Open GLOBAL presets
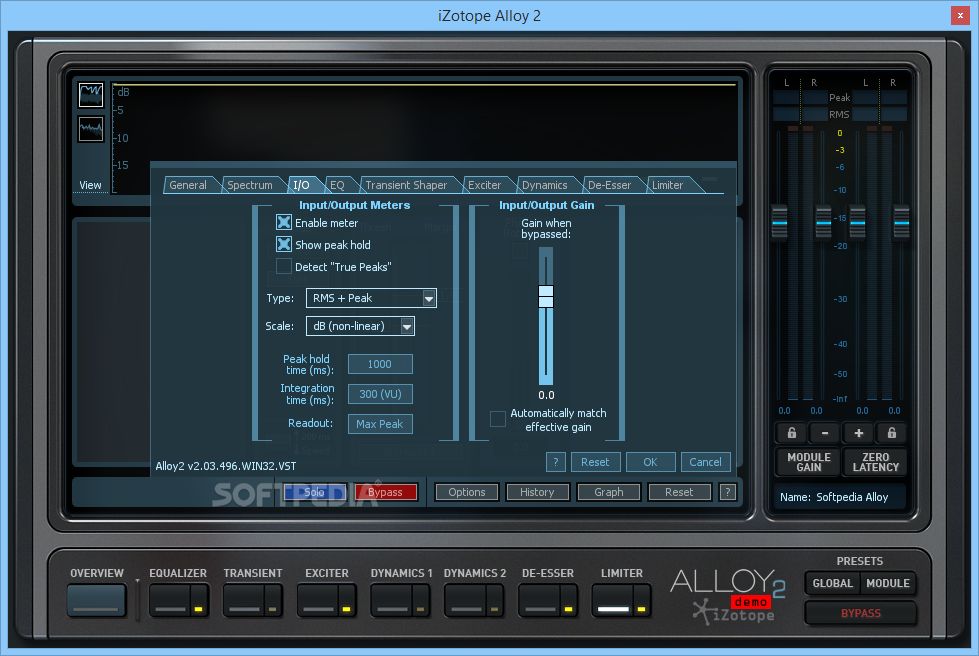 (832, 583)
